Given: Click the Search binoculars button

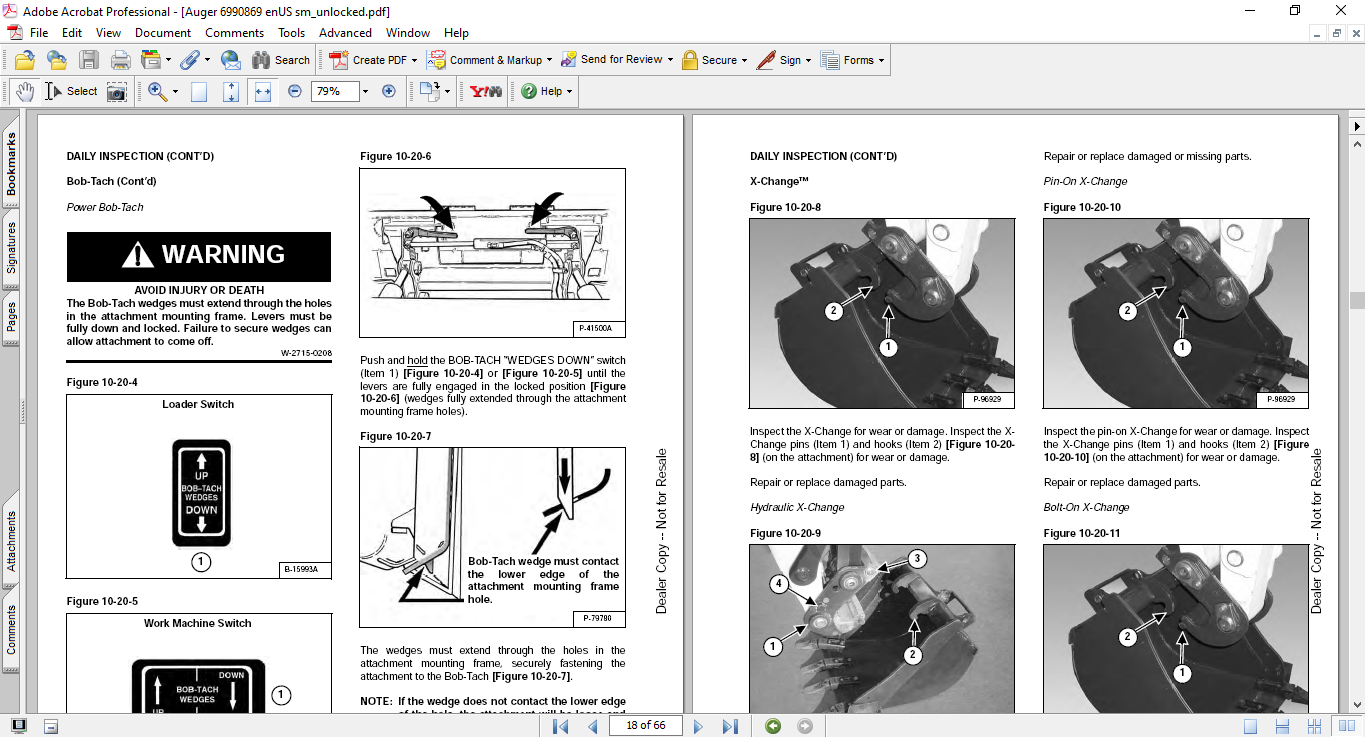Looking at the screenshot, I should tap(281, 60).
